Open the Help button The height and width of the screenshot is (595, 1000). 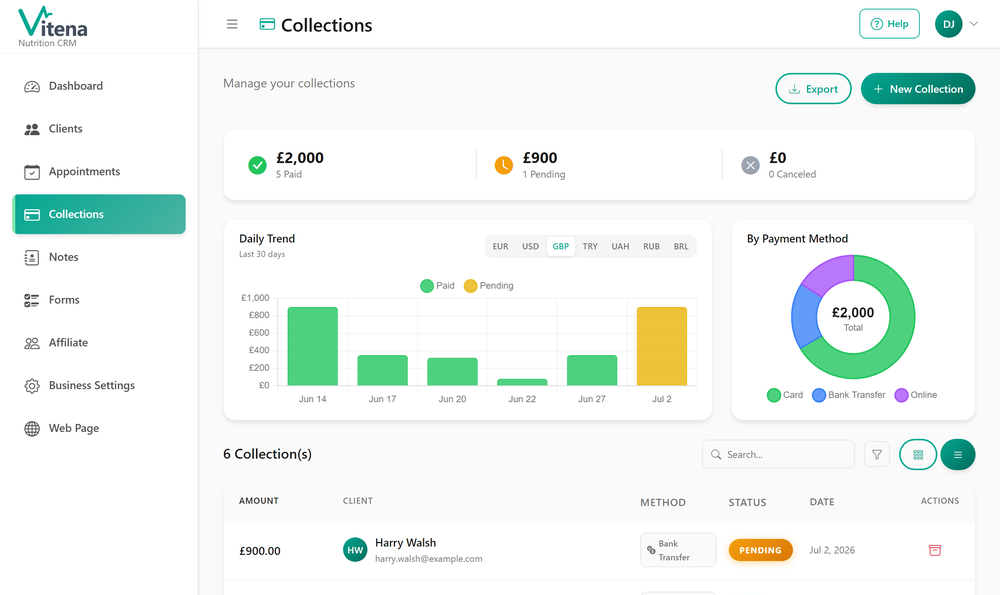(x=889, y=24)
